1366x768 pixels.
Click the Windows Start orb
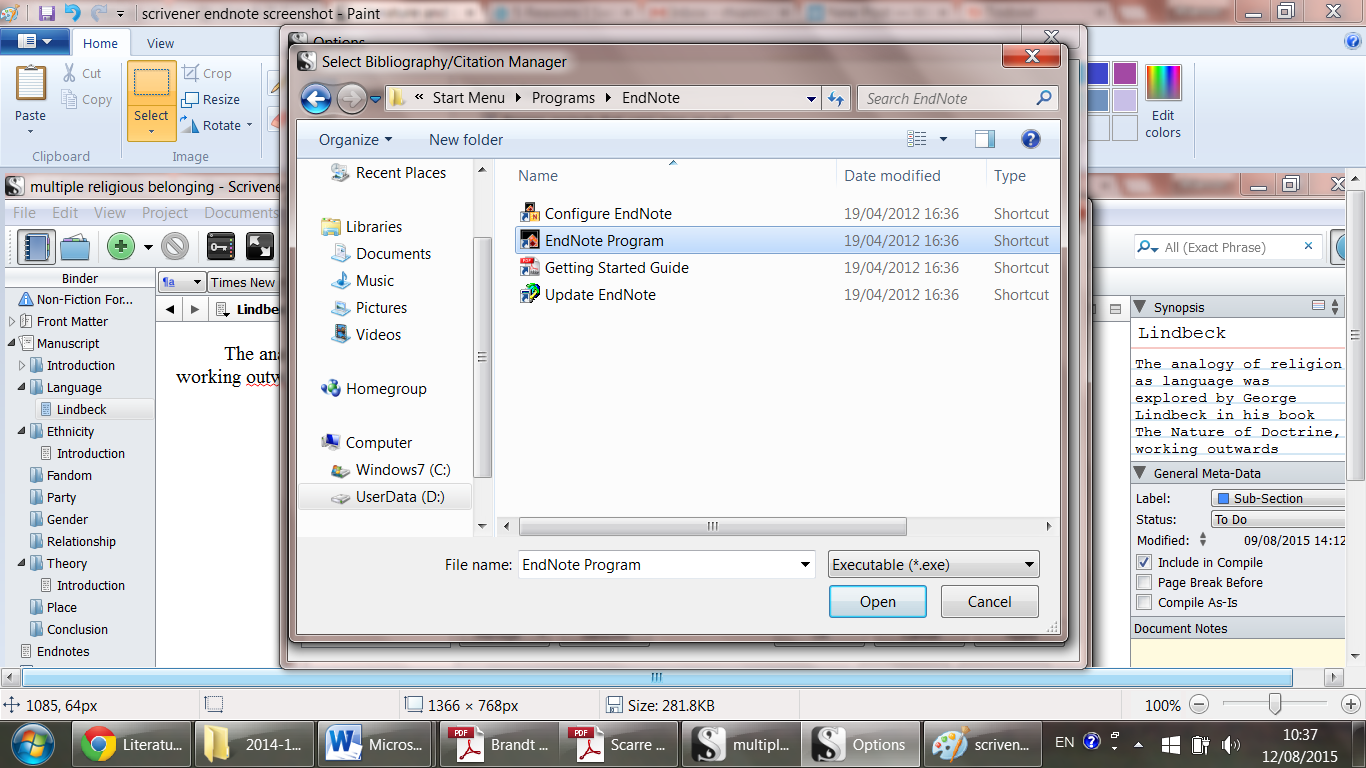[x=32, y=744]
